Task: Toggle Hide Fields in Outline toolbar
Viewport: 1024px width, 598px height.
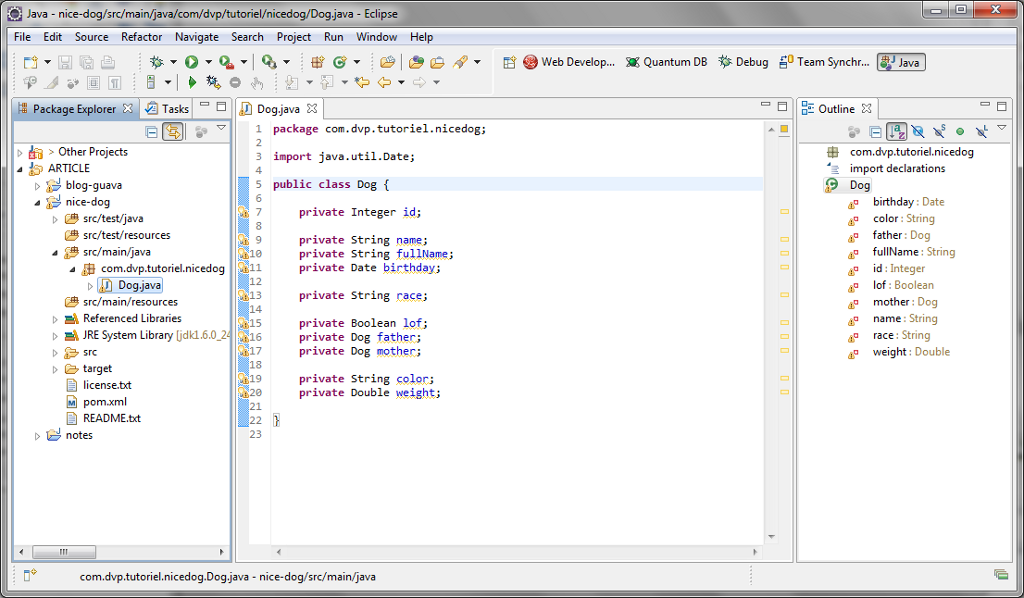Action: pyautogui.click(x=918, y=131)
